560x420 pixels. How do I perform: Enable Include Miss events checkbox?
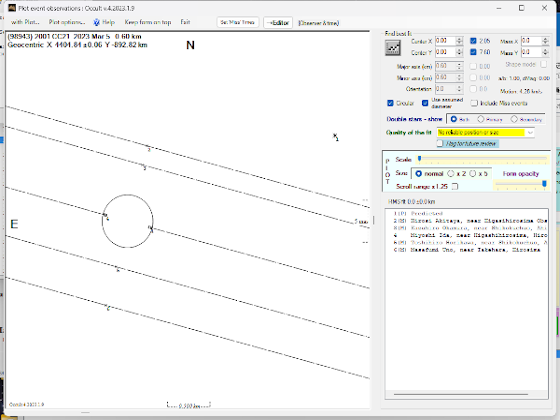pos(474,103)
